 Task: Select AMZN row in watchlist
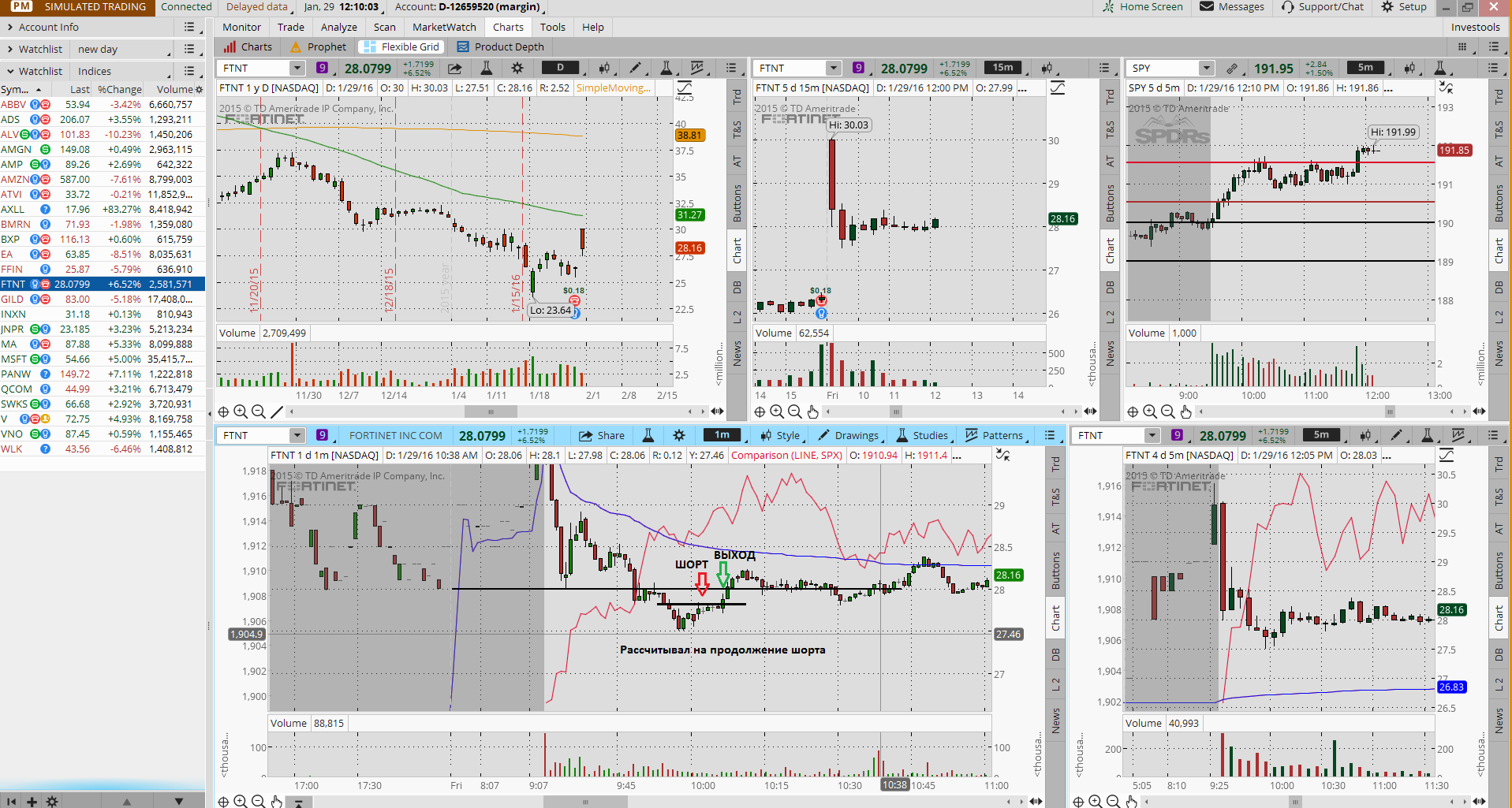pos(103,179)
